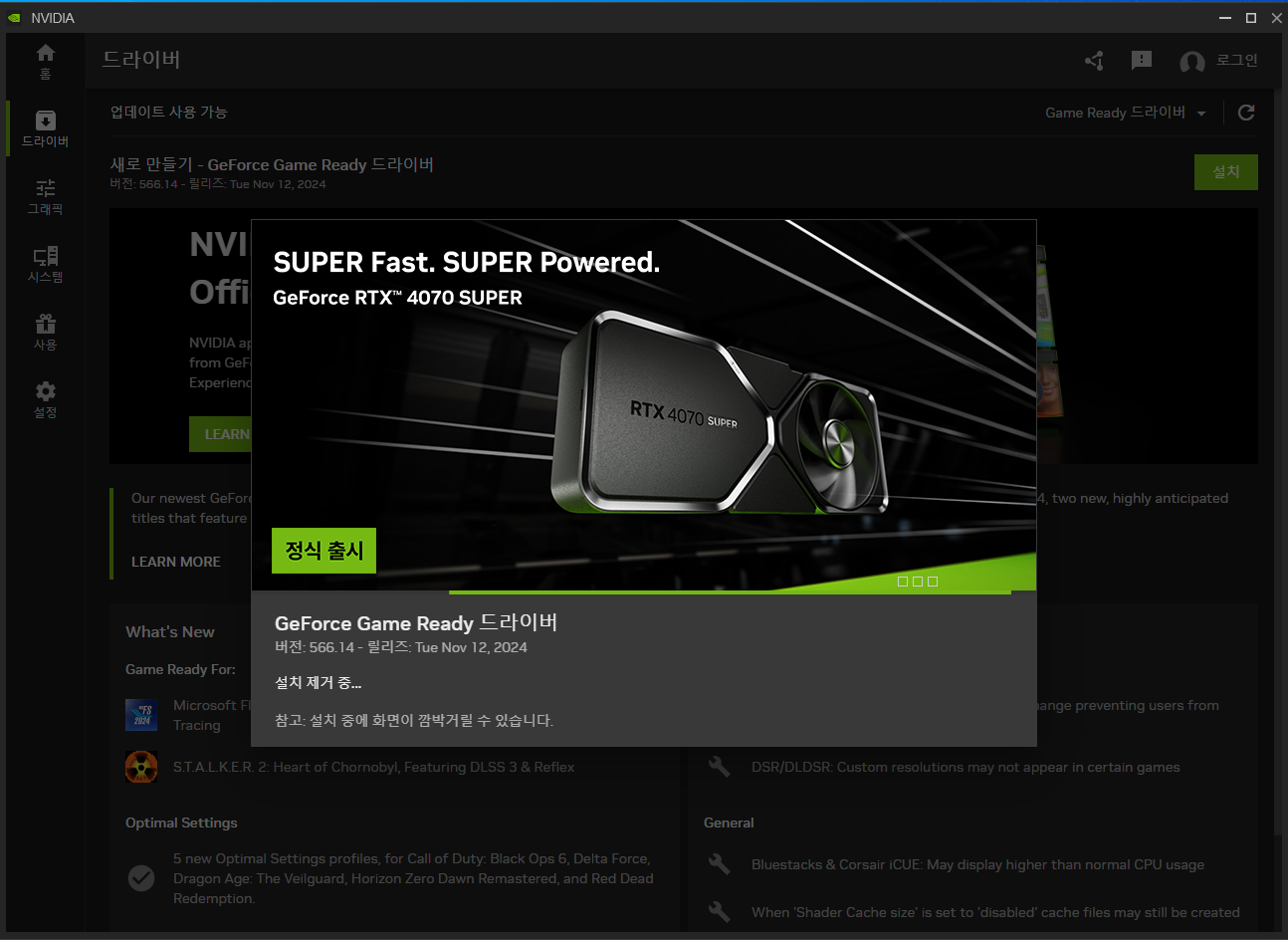The width and height of the screenshot is (1288, 940).
Task: Select the third carousel indicator square
Action: pyautogui.click(x=933, y=582)
